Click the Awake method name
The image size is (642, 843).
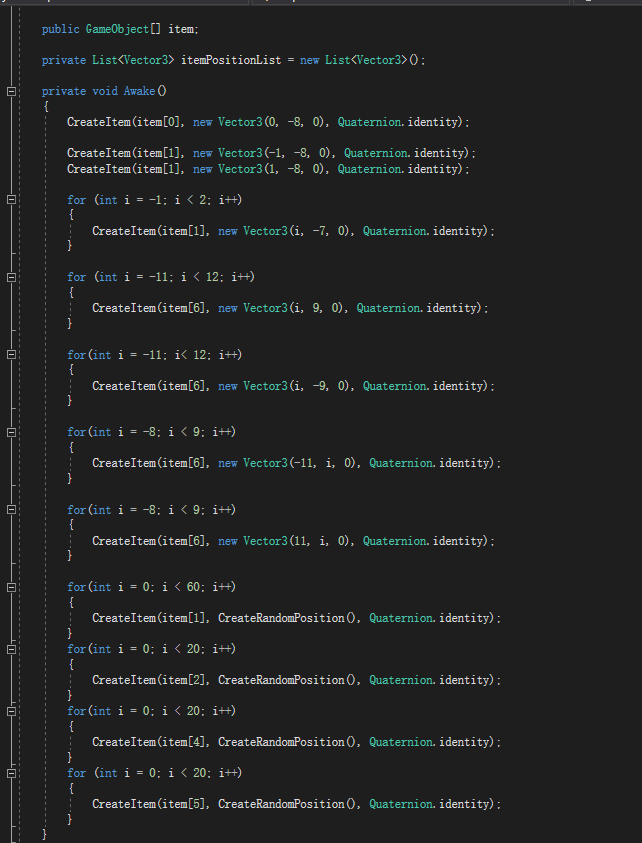click(x=139, y=91)
